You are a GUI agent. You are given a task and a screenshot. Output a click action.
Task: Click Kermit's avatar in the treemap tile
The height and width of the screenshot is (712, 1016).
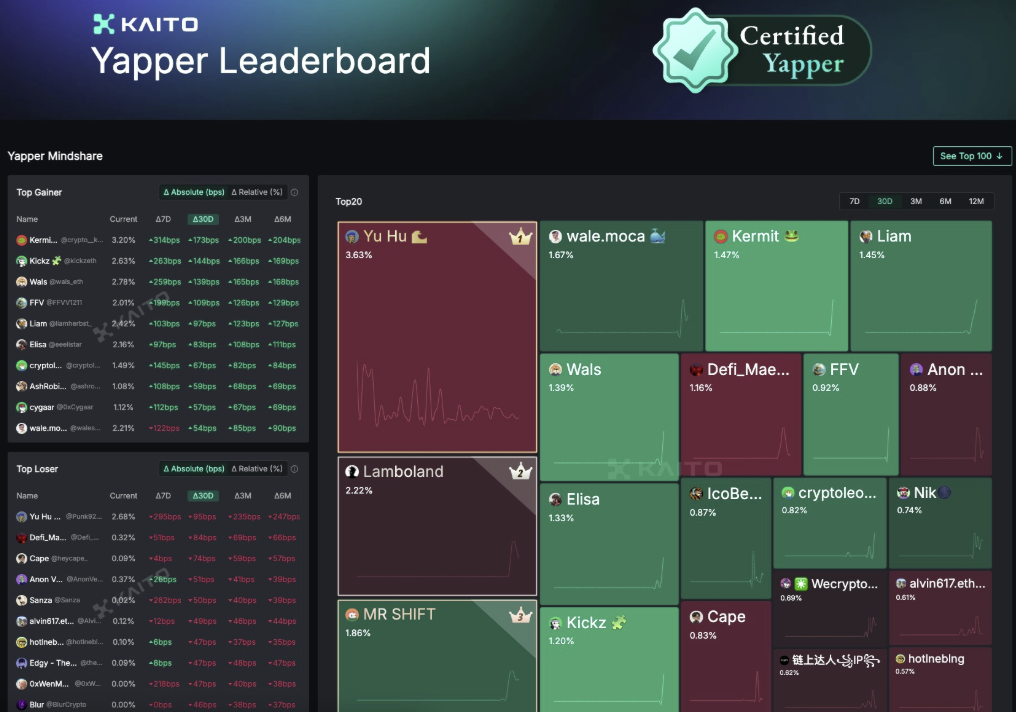(721, 236)
